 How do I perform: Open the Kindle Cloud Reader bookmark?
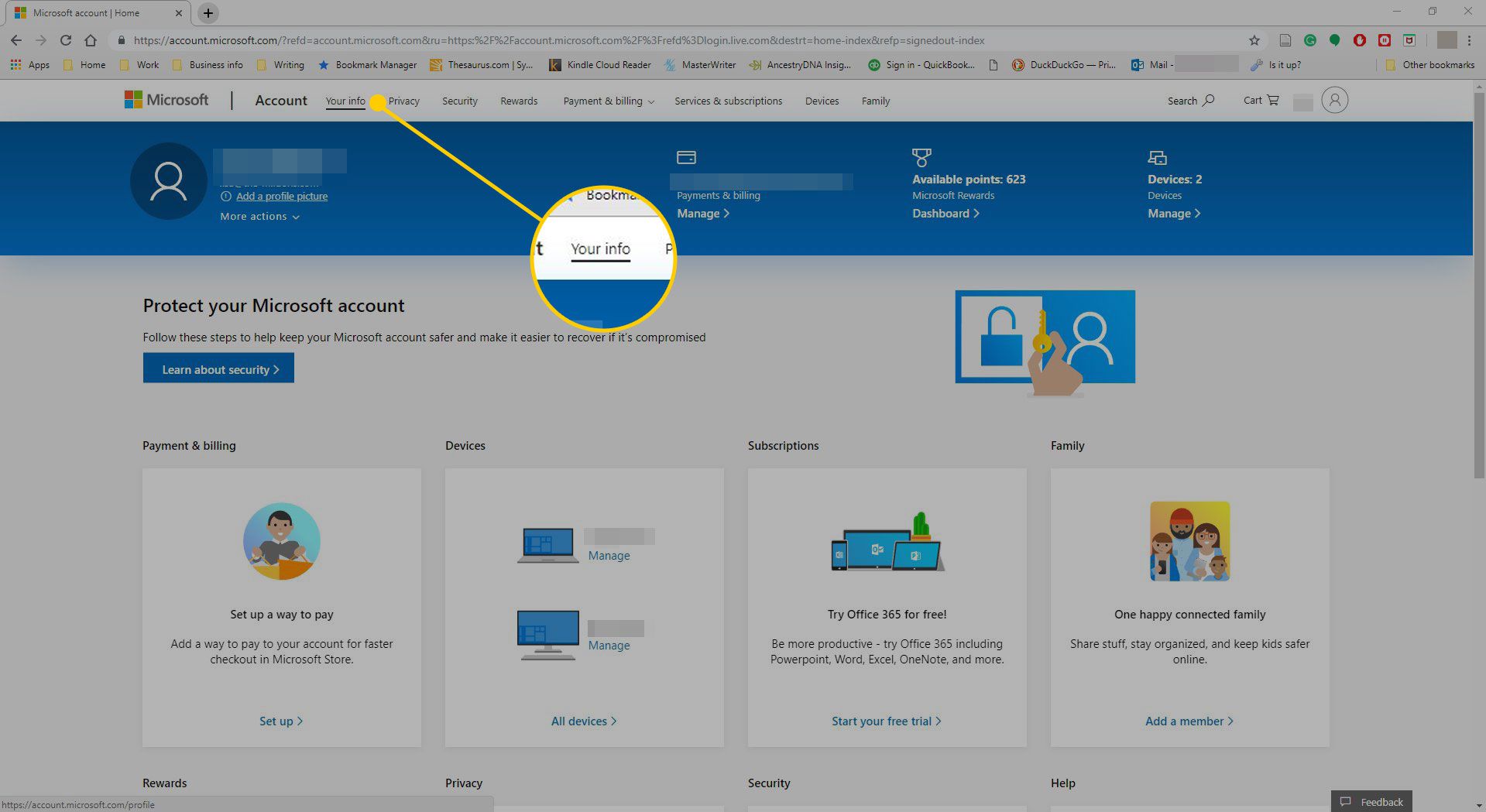click(600, 65)
